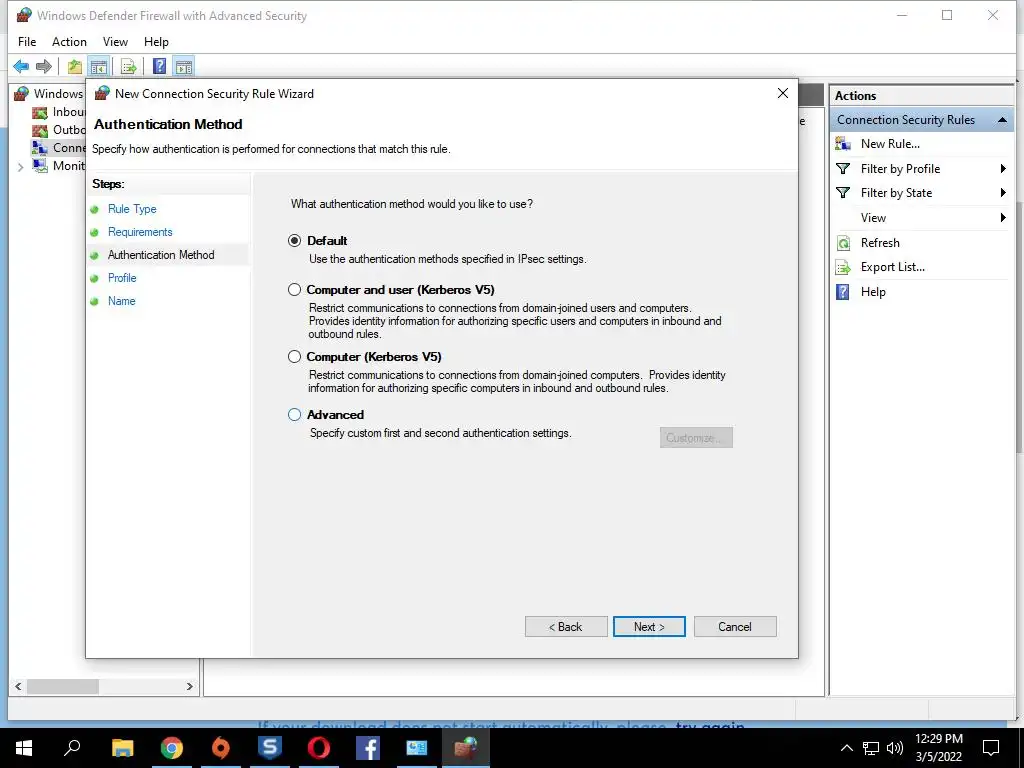The image size is (1024, 768).
Task: Click the Outbound Rules brick wall icon
Action: (x=40, y=130)
